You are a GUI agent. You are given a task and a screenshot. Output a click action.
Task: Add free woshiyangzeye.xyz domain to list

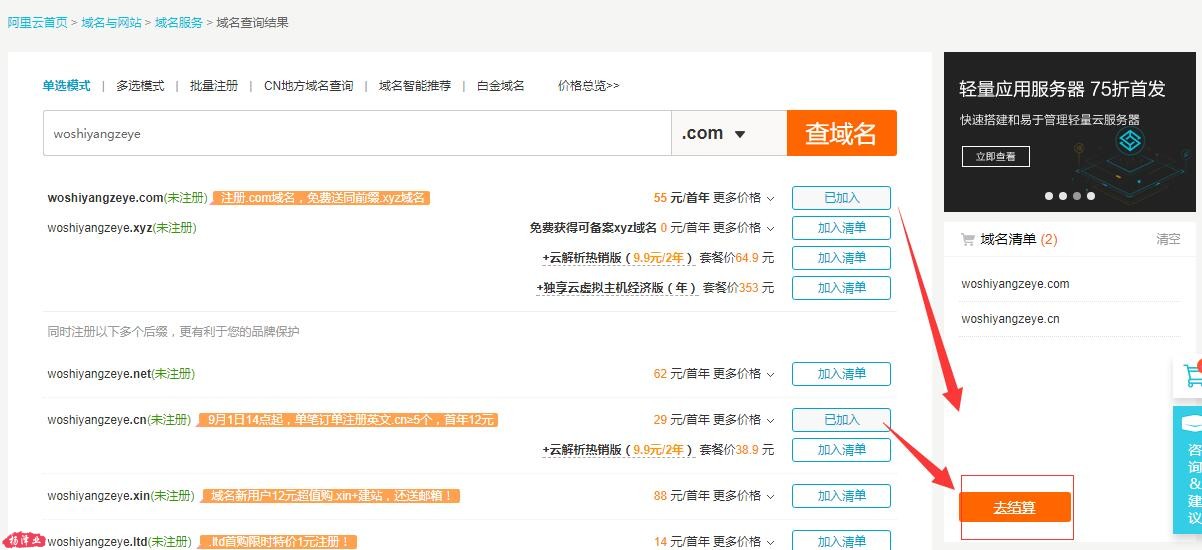841,228
